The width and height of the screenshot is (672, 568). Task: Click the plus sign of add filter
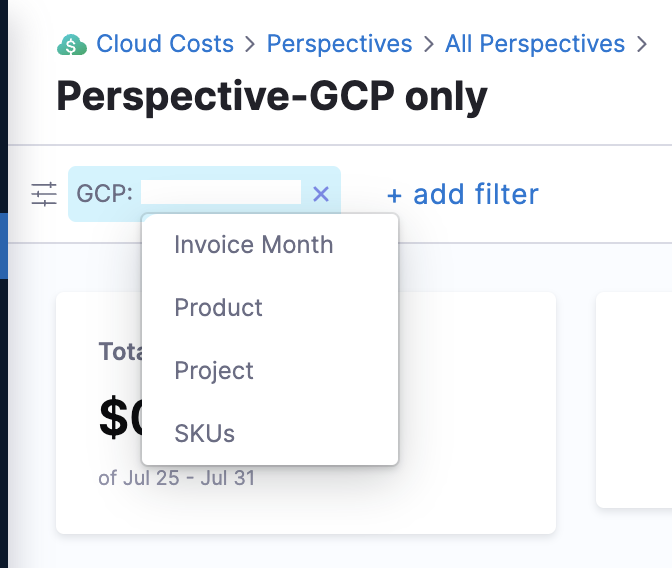click(x=394, y=196)
